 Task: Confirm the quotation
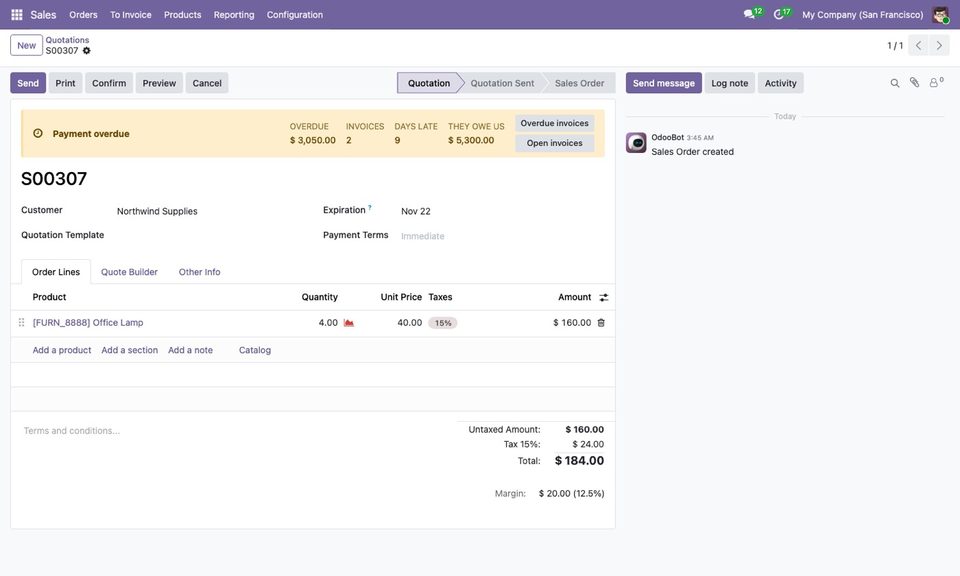[109, 83]
